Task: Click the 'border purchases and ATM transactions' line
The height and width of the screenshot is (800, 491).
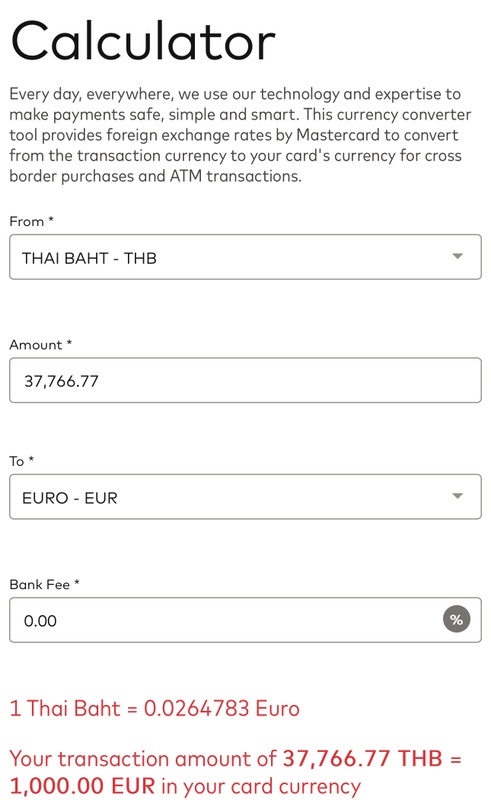Action: (x=155, y=176)
